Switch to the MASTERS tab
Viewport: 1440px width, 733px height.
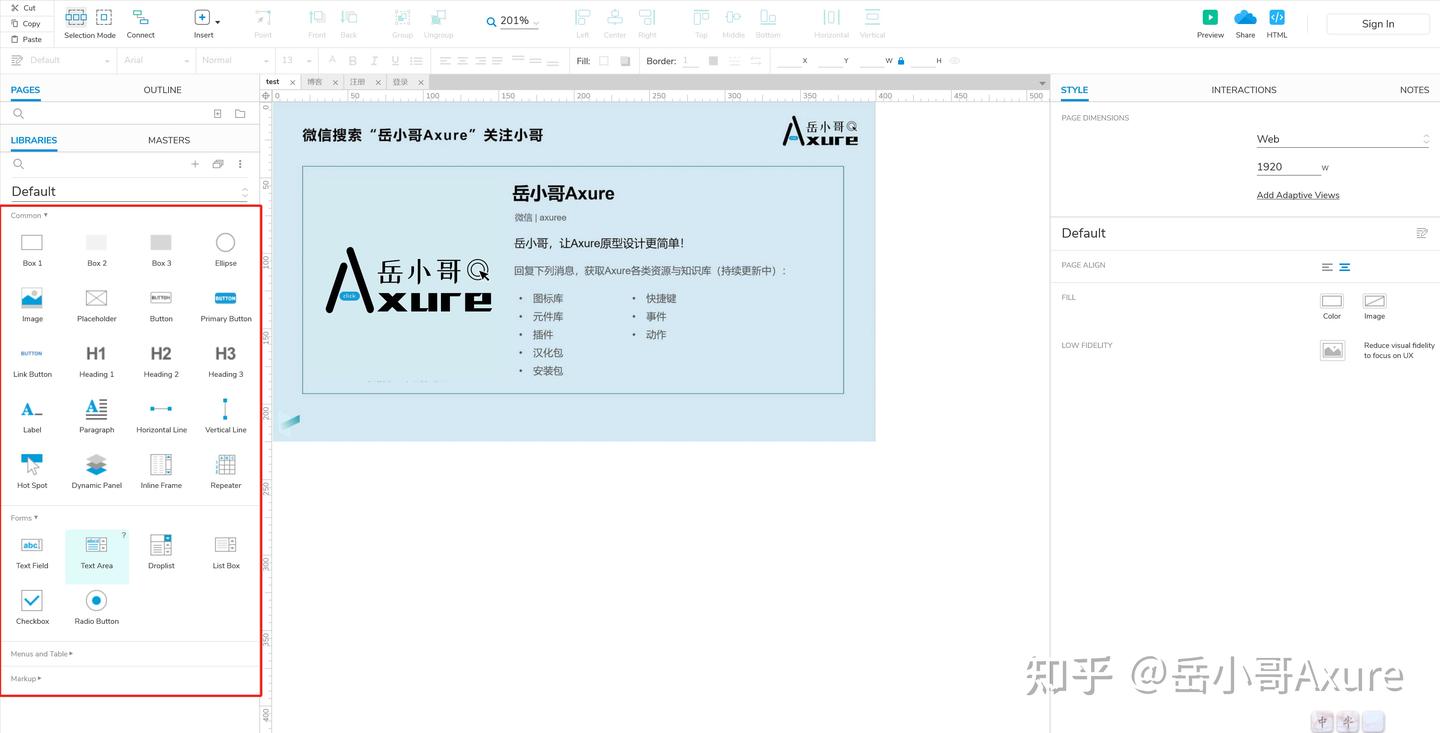click(169, 140)
